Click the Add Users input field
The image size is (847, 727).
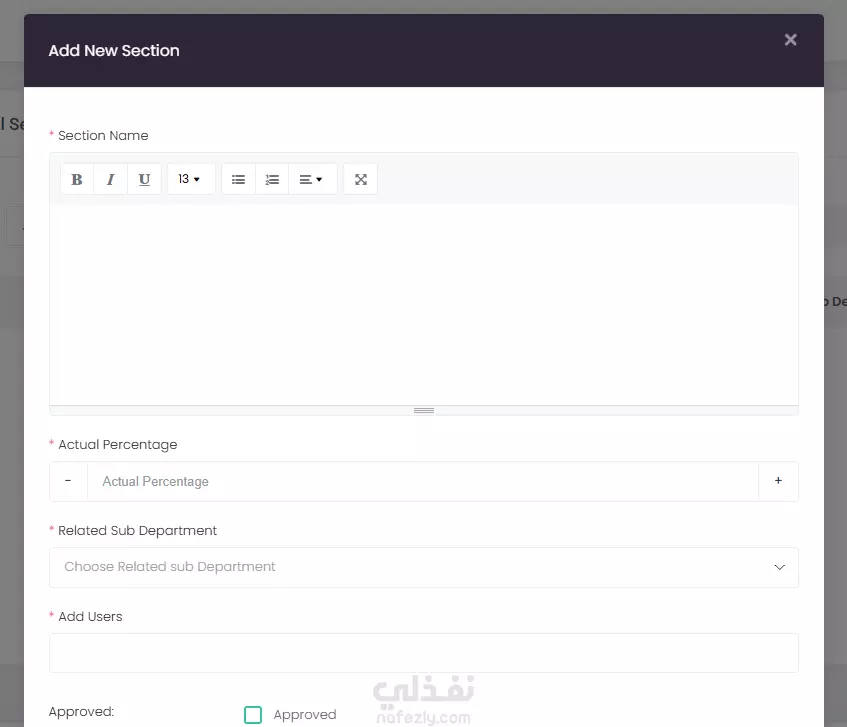424,653
